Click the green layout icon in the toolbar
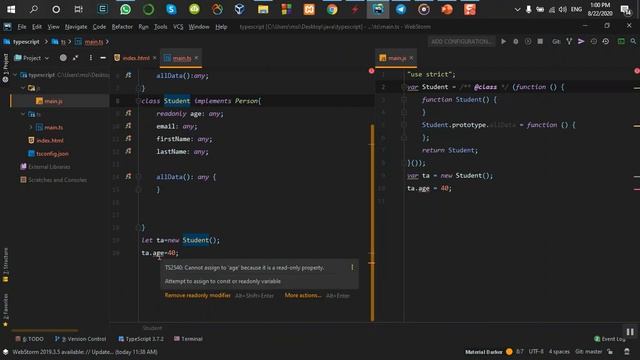The width and height of the screenshot is (640, 360). (x=621, y=42)
